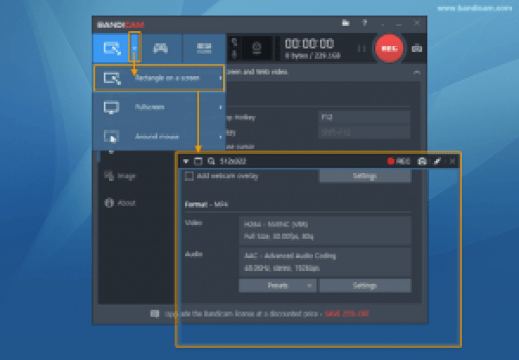Pause recording with the pause button
The image size is (519, 360).
pos(361,49)
